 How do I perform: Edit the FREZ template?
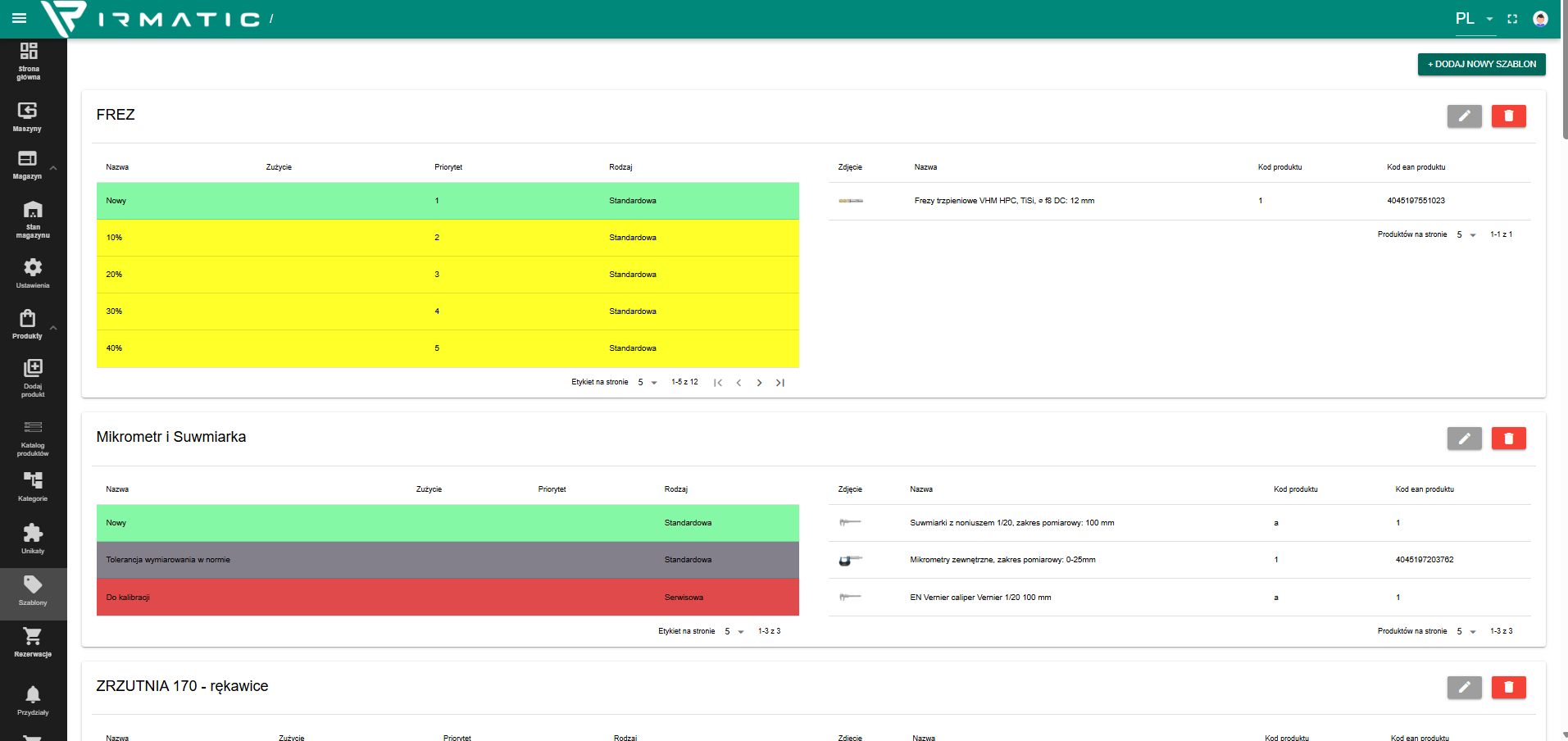pyautogui.click(x=1464, y=116)
